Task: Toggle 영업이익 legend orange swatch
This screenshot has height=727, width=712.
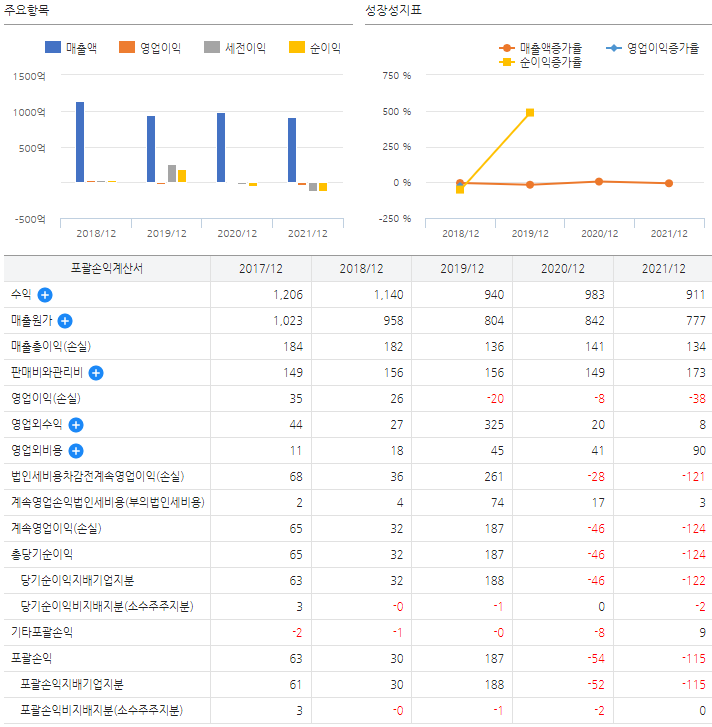Action: point(127,47)
